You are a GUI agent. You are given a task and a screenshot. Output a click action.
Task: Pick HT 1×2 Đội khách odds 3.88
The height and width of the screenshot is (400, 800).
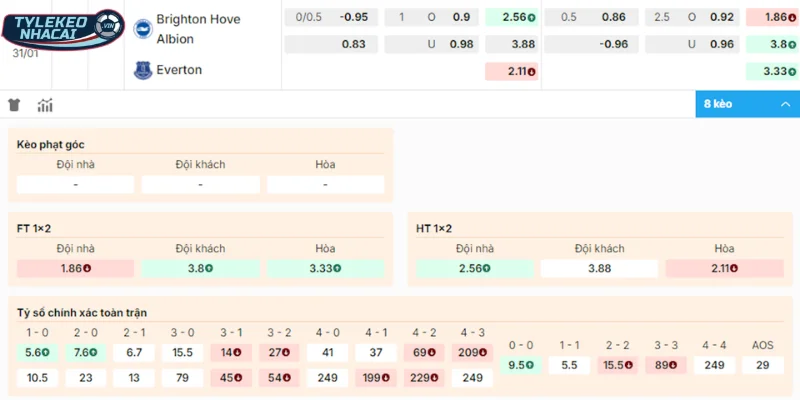[x=599, y=268]
